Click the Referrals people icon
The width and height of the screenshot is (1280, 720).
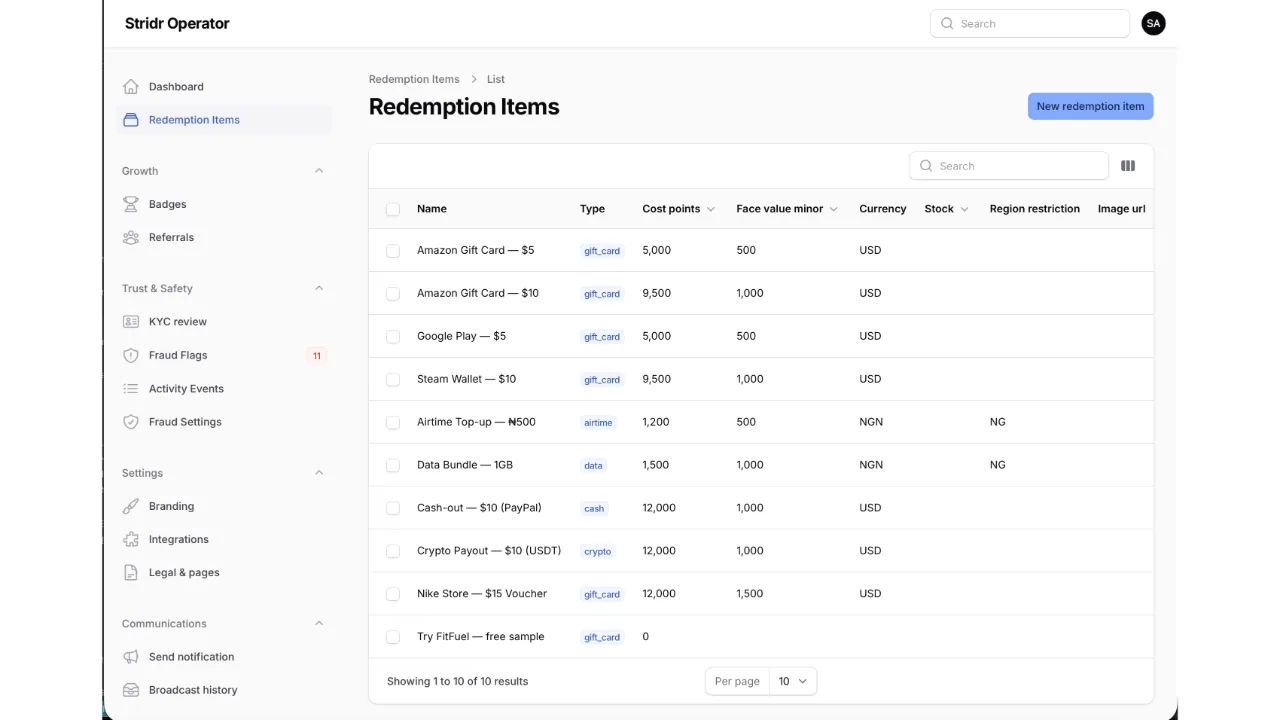click(x=131, y=237)
